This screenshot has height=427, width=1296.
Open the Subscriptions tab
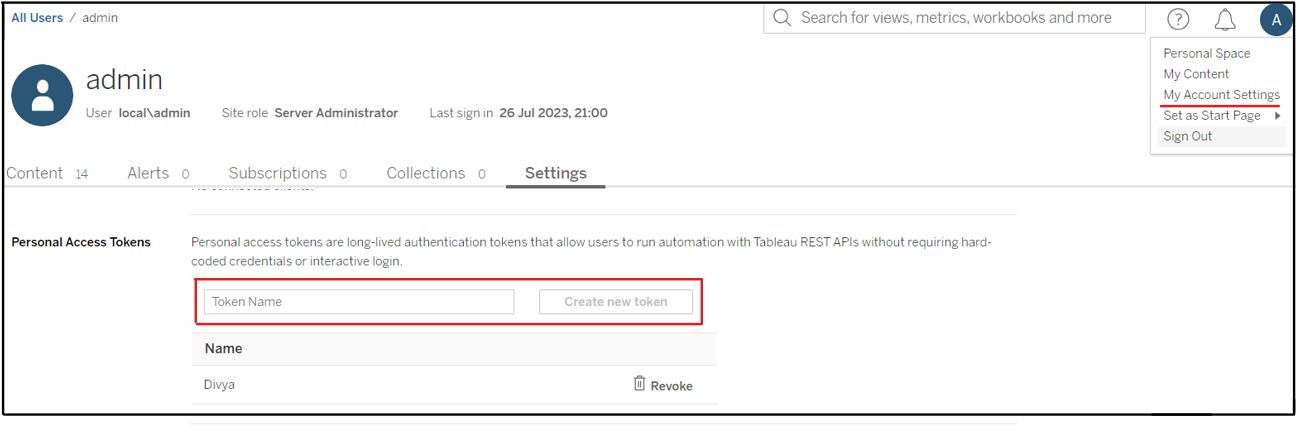click(x=277, y=173)
